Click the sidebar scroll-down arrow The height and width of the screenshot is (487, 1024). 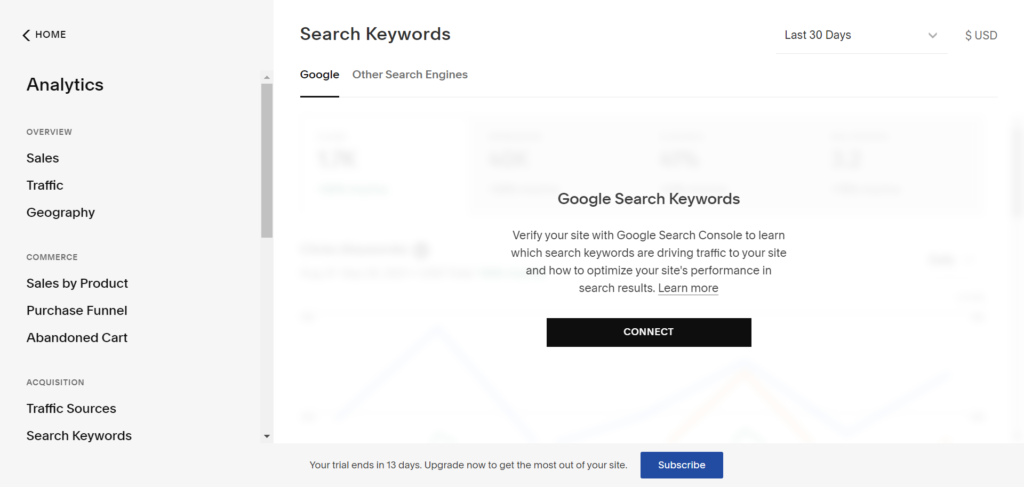pos(266,436)
